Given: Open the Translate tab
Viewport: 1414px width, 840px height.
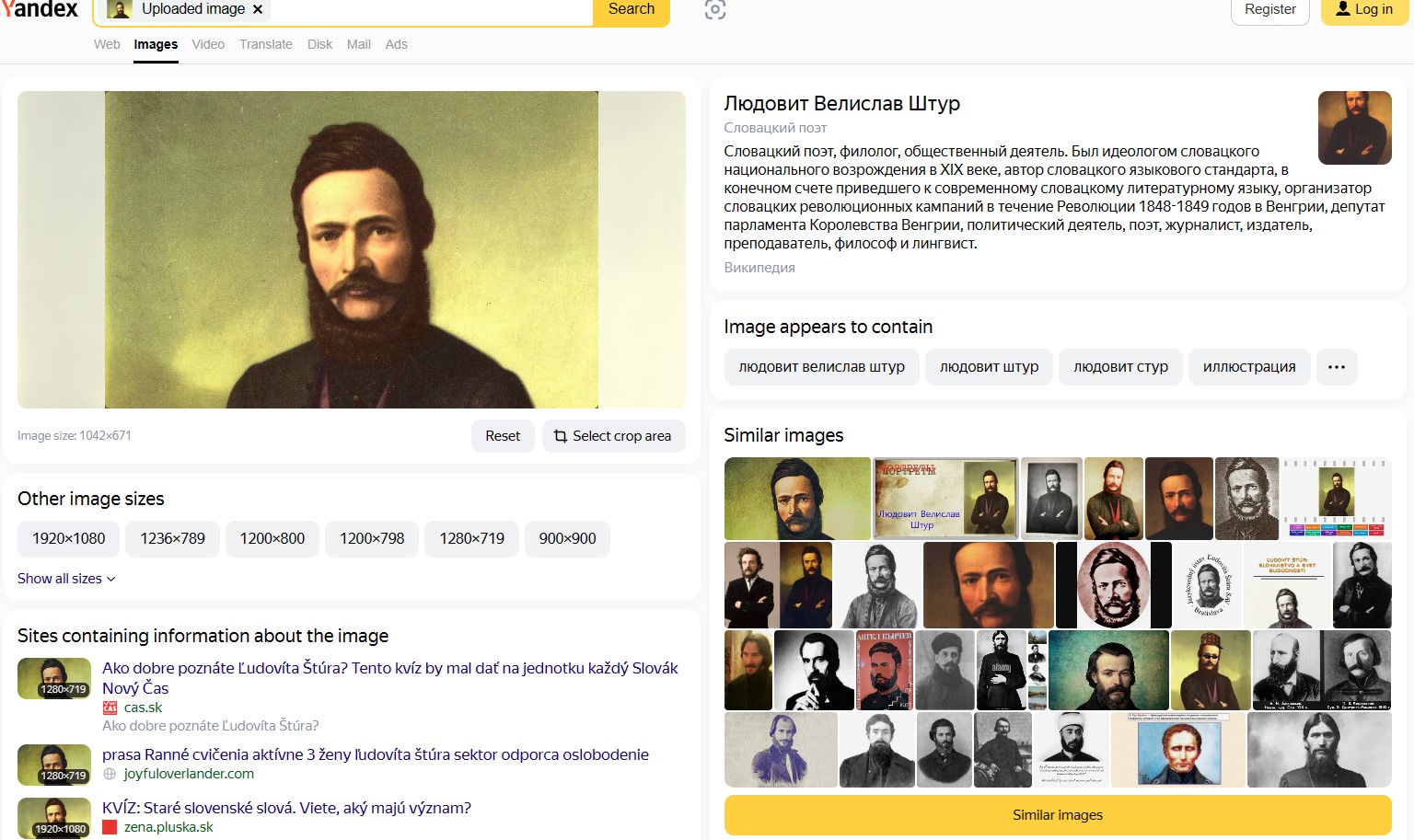Looking at the screenshot, I should point(265,44).
